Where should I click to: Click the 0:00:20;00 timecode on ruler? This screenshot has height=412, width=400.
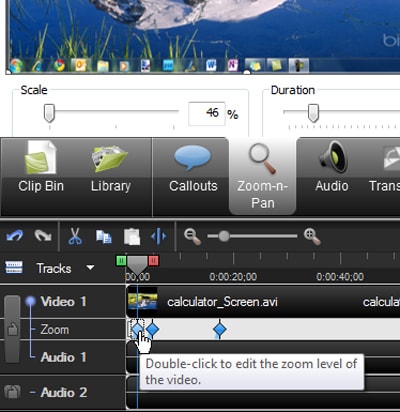click(x=233, y=277)
